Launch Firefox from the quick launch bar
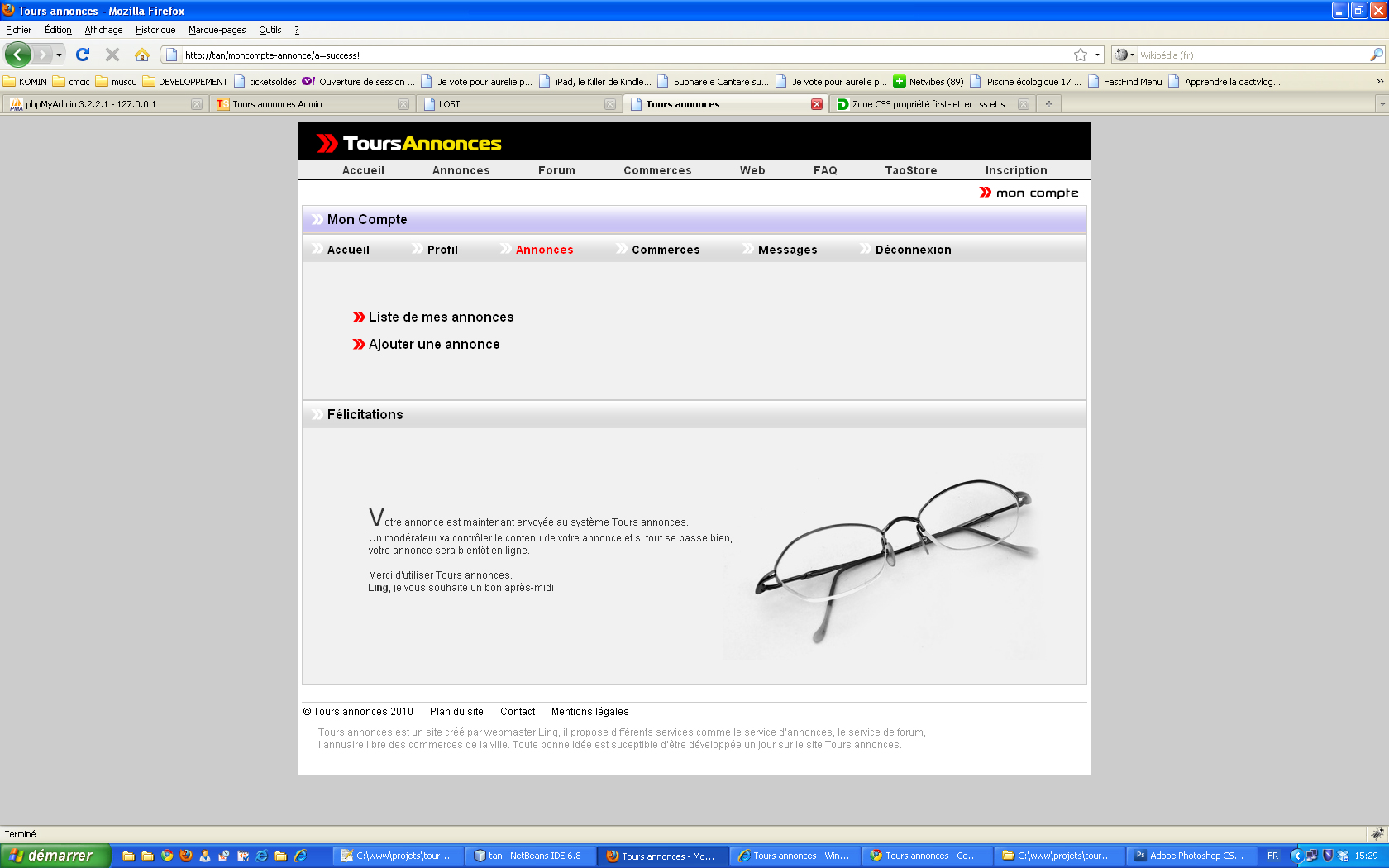This screenshot has width=1389, height=868. (x=186, y=856)
